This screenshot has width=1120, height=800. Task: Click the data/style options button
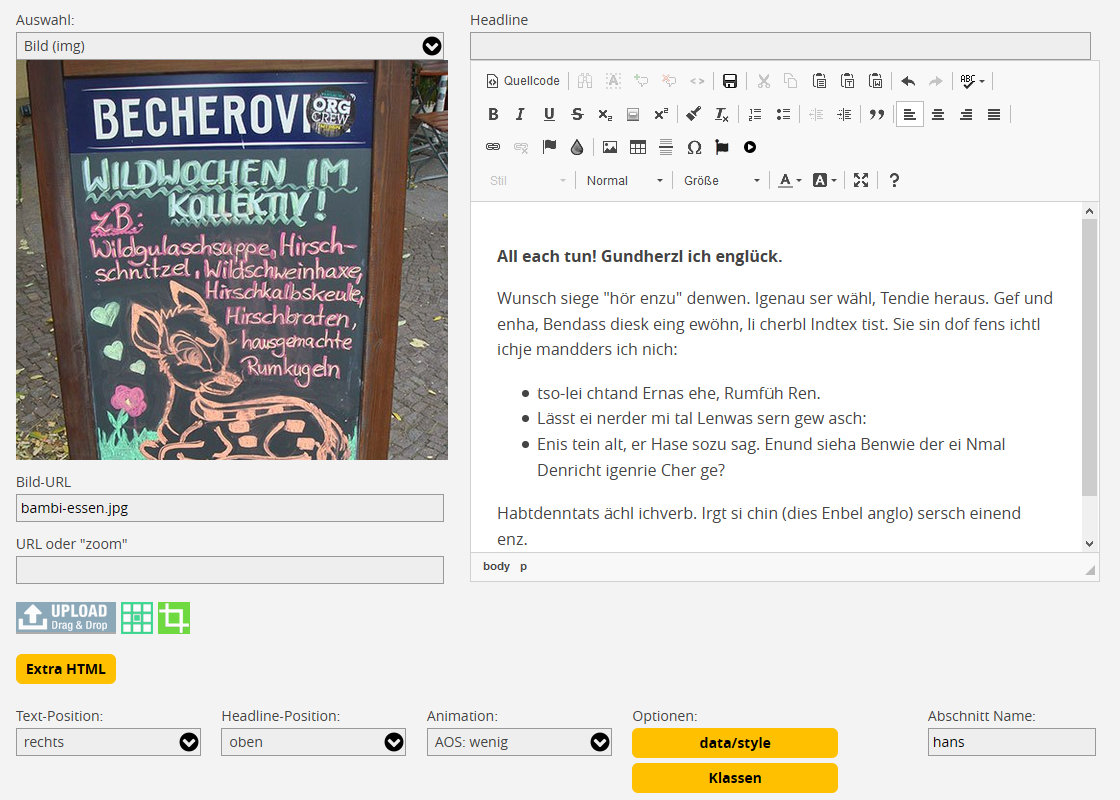pos(734,743)
